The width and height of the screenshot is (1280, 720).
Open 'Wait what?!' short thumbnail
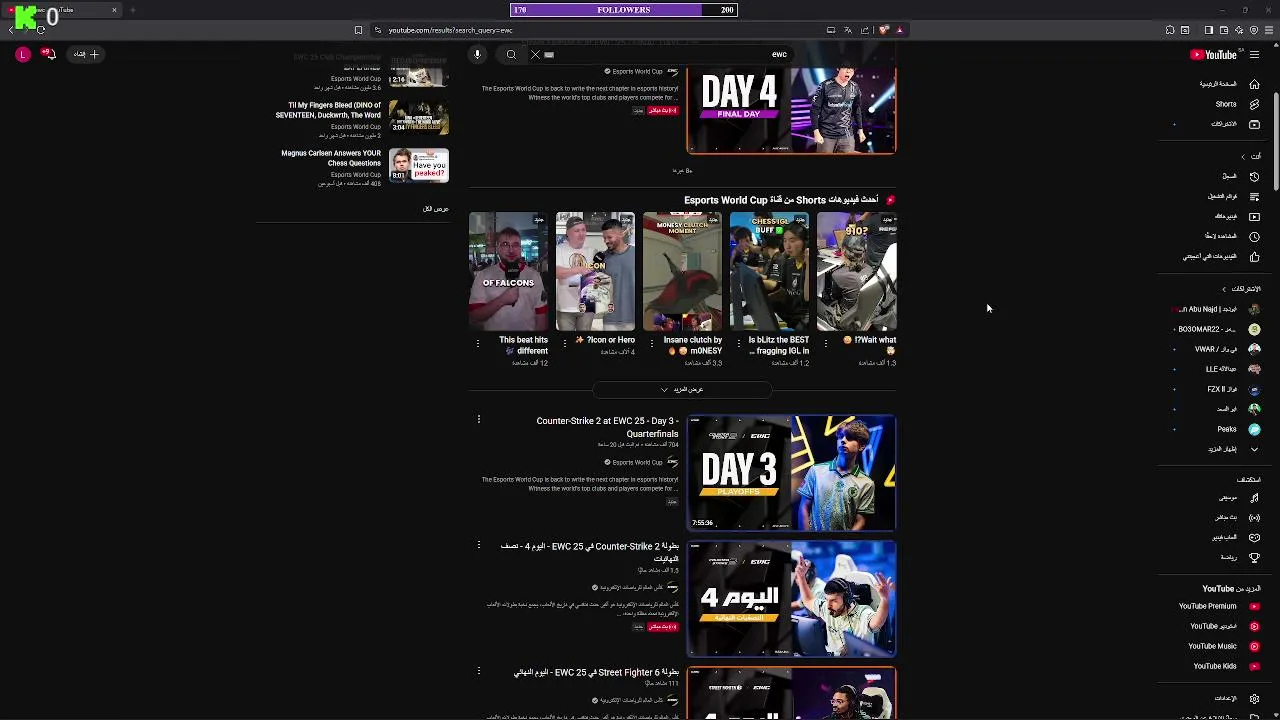[856, 271]
